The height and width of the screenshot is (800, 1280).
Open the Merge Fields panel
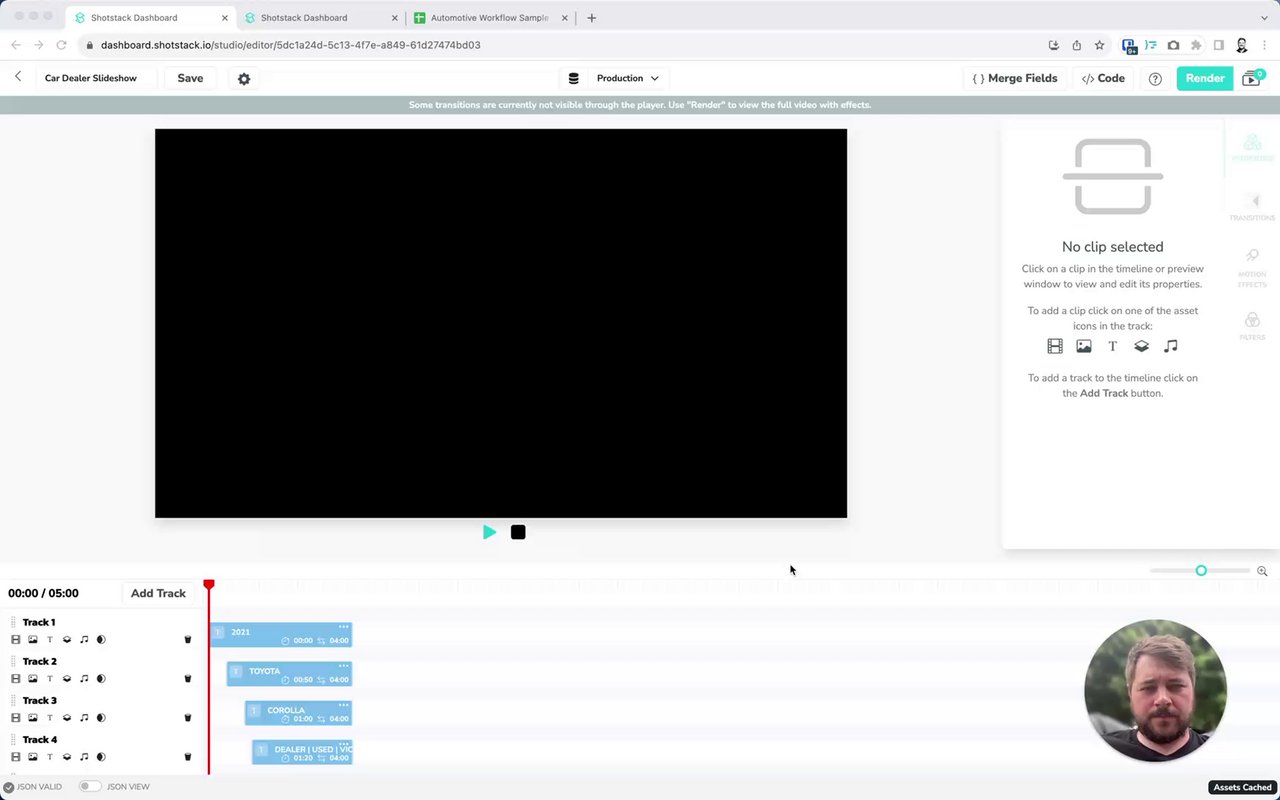pos(1014,78)
